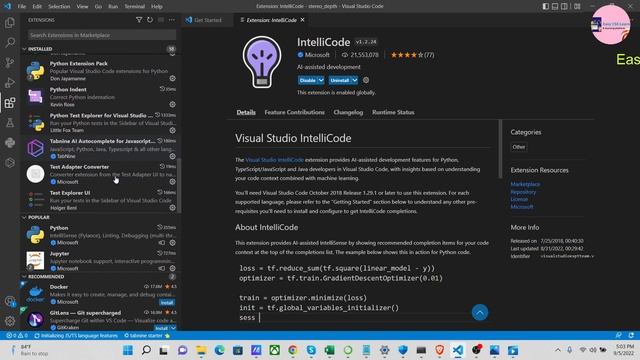Install the GitLens extension
The image size is (640, 360).
[x=162, y=328]
